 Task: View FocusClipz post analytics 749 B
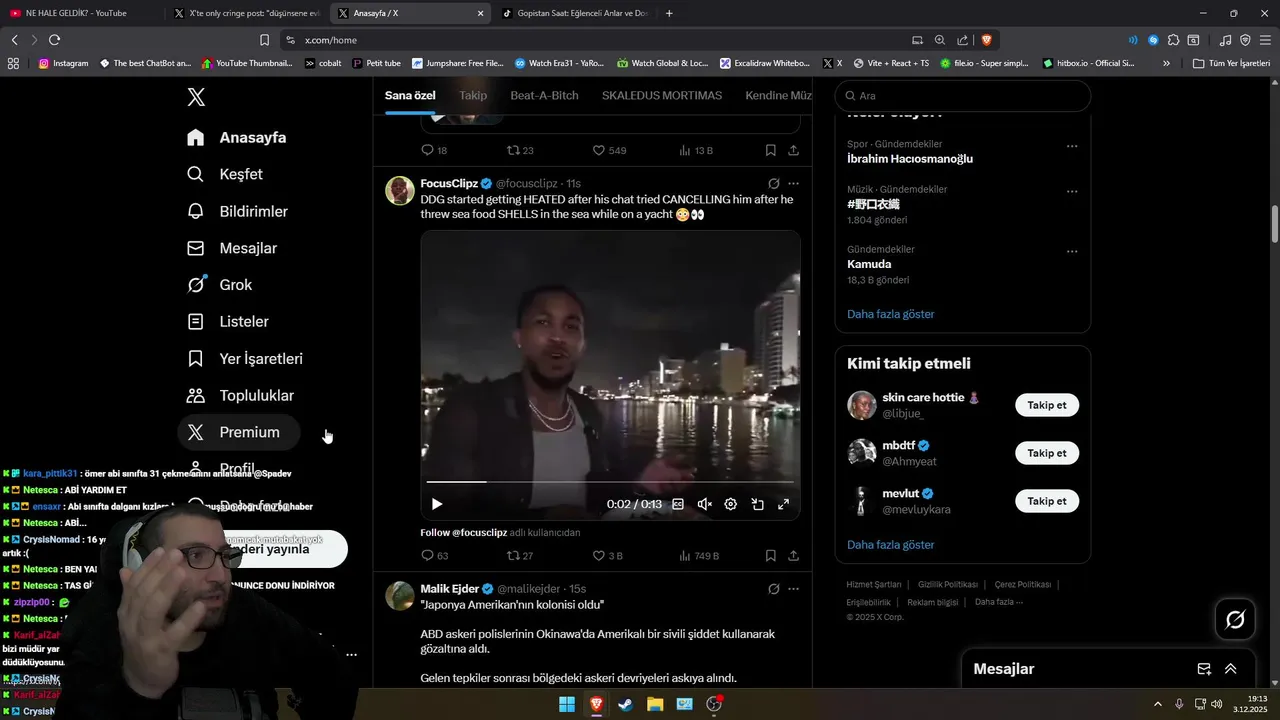tap(699, 555)
